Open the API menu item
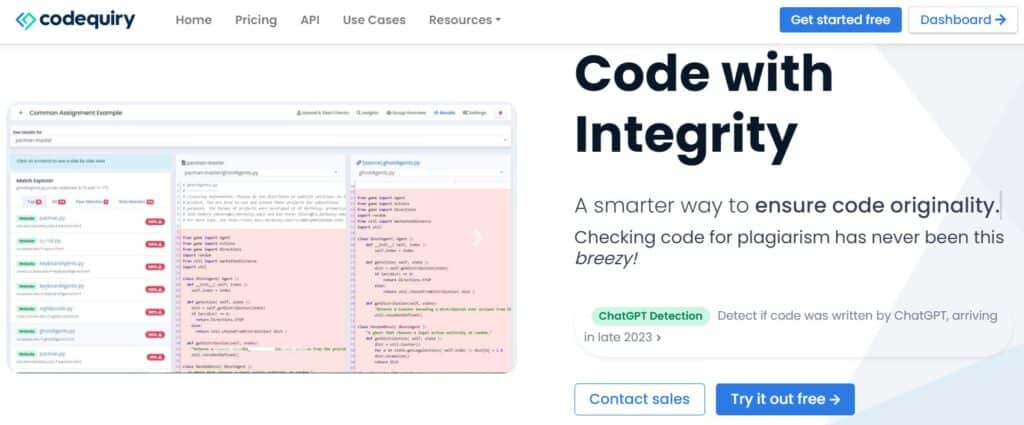 tap(310, 20)
